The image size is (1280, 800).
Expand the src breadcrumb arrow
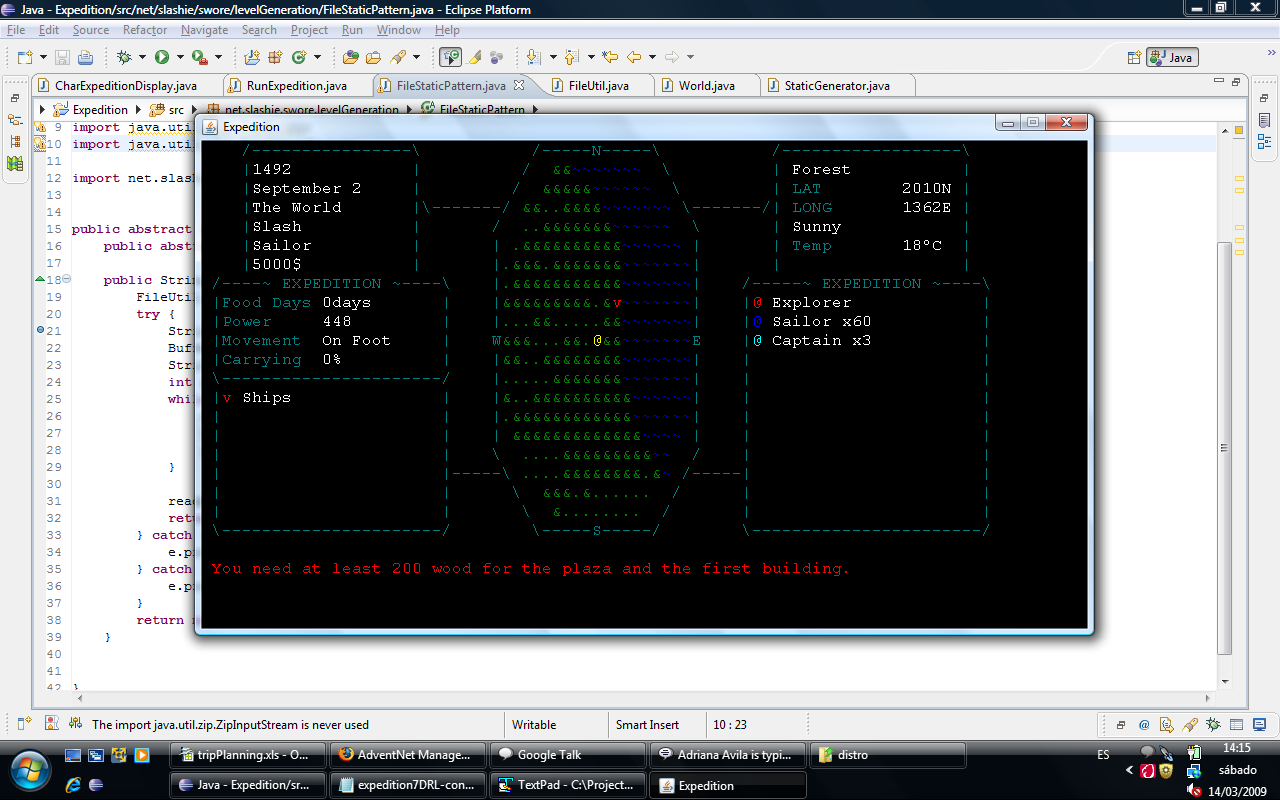pos(192,110)
